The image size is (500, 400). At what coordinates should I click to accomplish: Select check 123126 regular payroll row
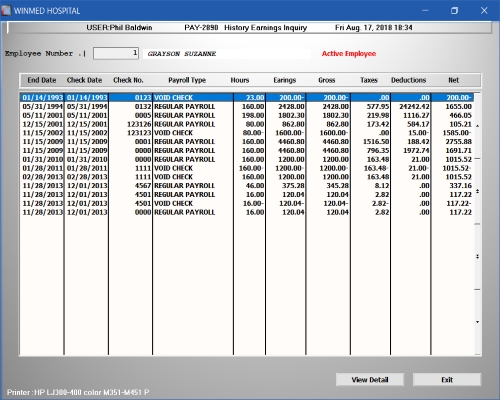pos(247,124)
